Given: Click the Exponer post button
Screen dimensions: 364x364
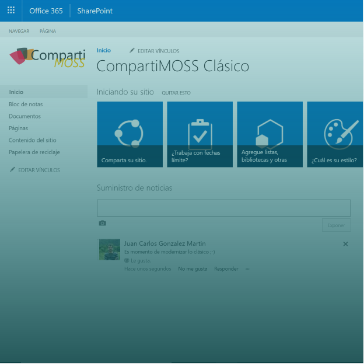Looking at the screenshot, I should pos(336,225).
